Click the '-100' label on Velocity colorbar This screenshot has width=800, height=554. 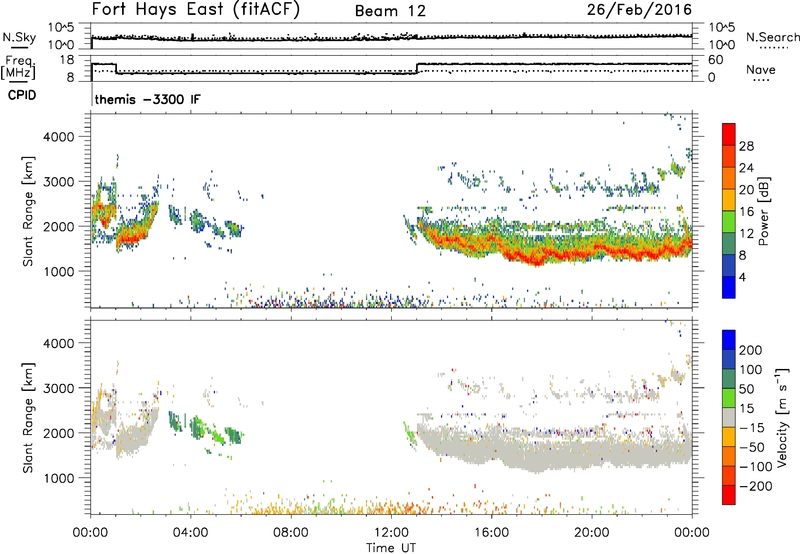[756, 467]
